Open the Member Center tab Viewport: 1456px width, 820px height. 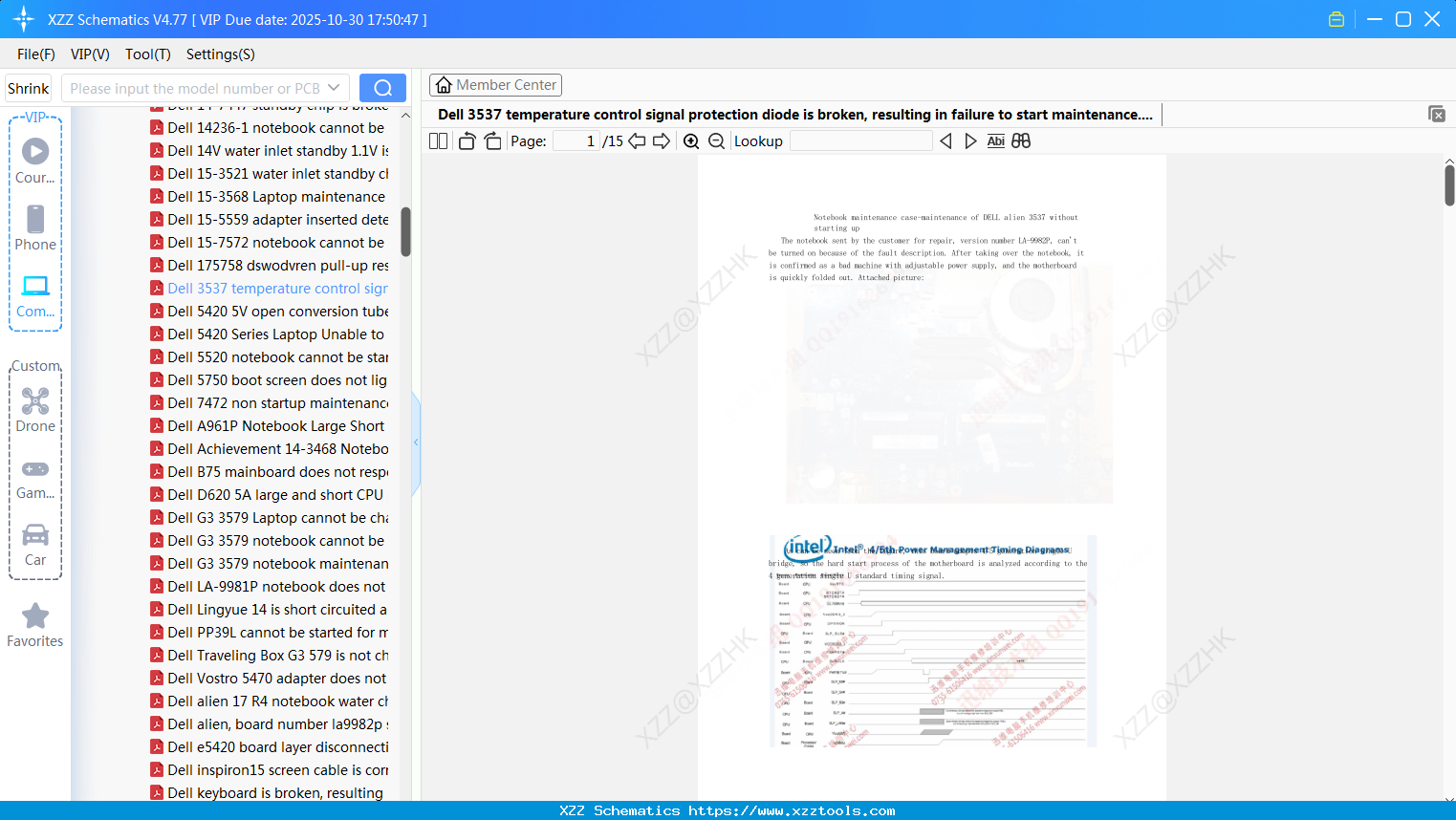pos(495,85)
